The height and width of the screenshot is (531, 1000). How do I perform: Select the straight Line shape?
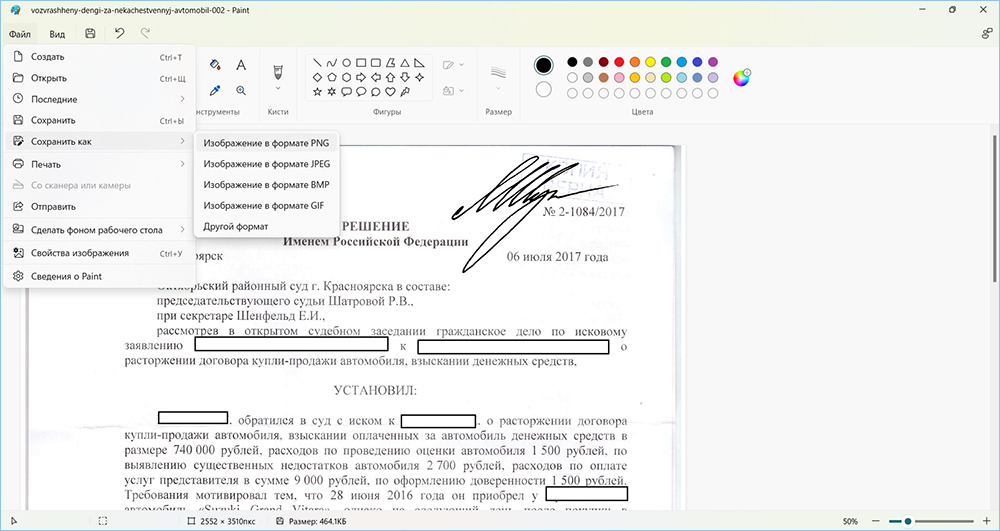[317, 63]
